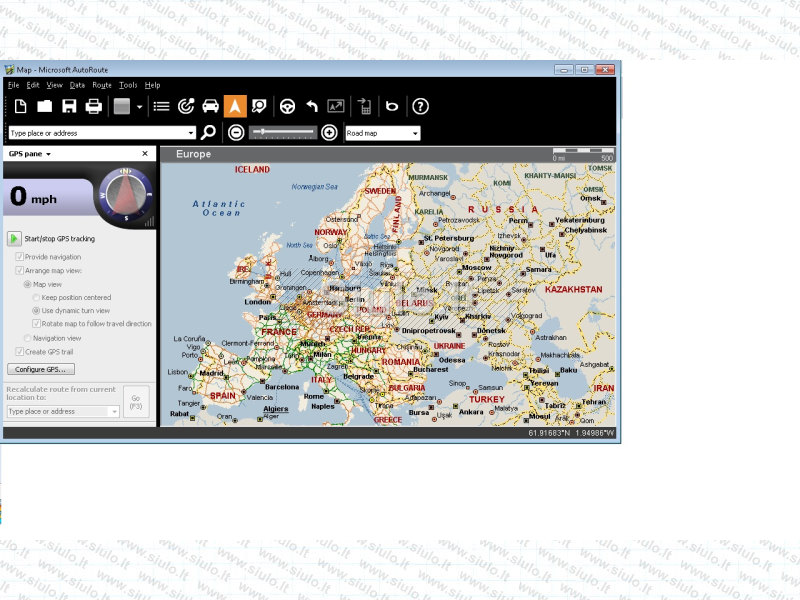800x600 pixels.
Task: Open the Route Planner target icon
Action: (x=186, y=106)
